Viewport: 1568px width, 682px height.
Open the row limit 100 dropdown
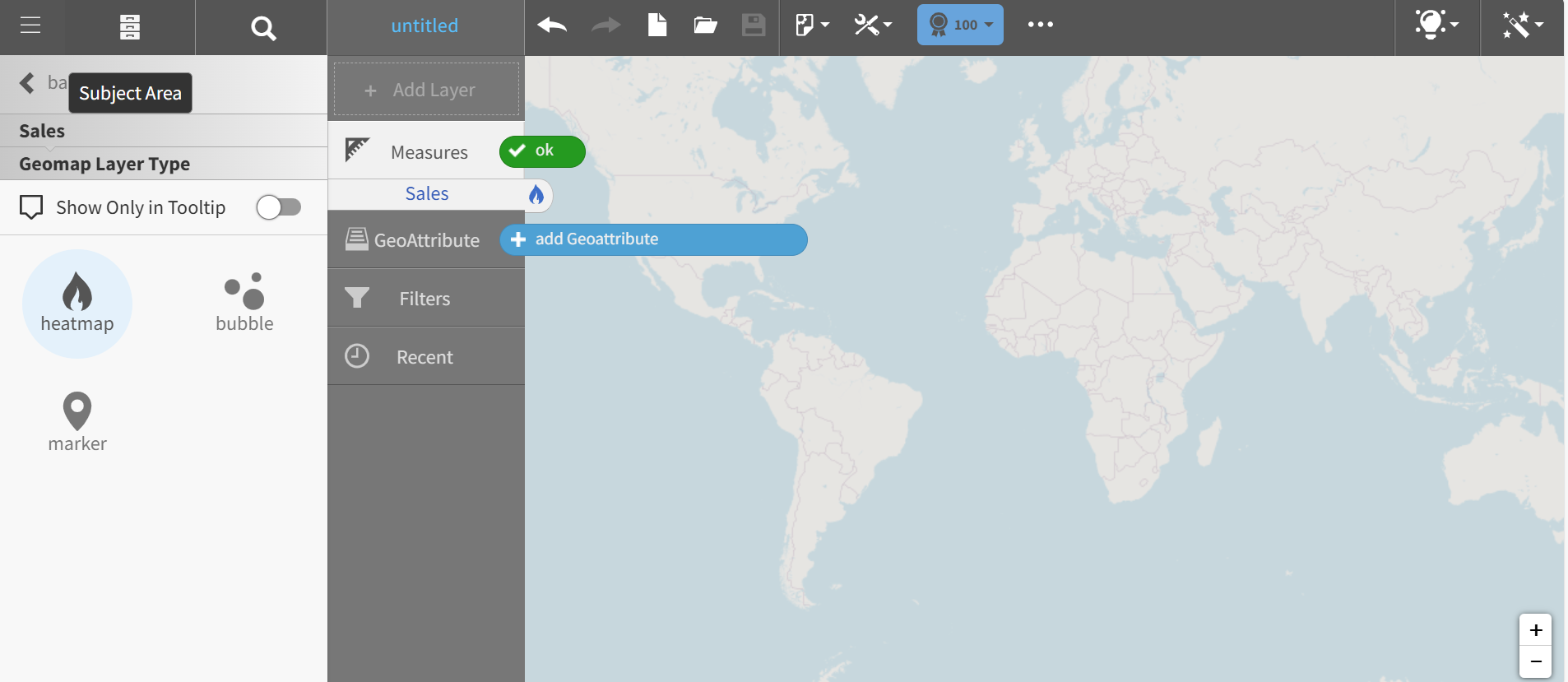click(x=960, y=25)
